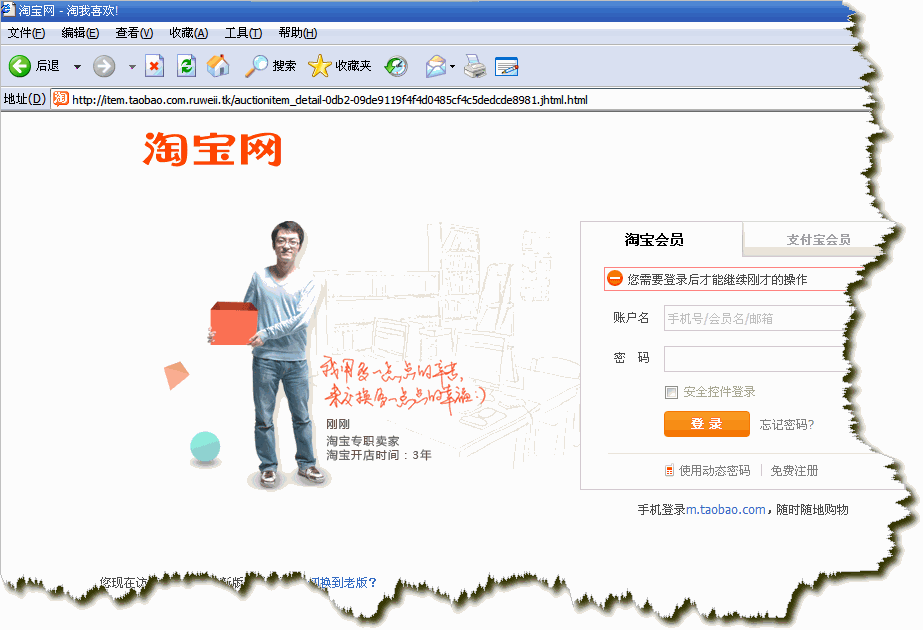The image size is (923, 630).
Task: Click the 免费注册 link
Action: click(795, 470)
